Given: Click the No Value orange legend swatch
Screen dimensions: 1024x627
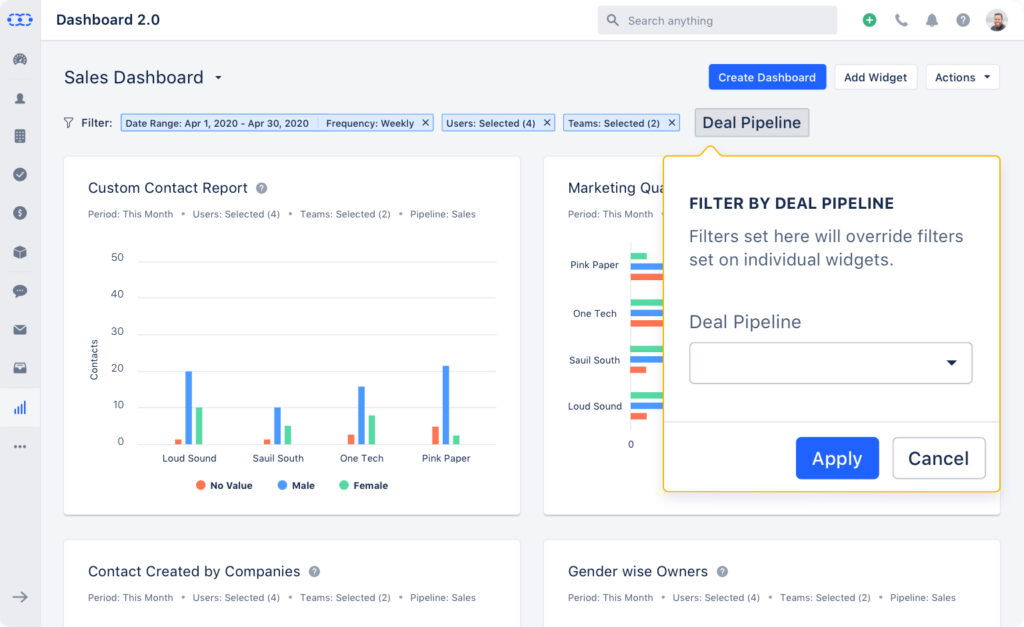Looking at the screenshot, I should tap(201, 486).
